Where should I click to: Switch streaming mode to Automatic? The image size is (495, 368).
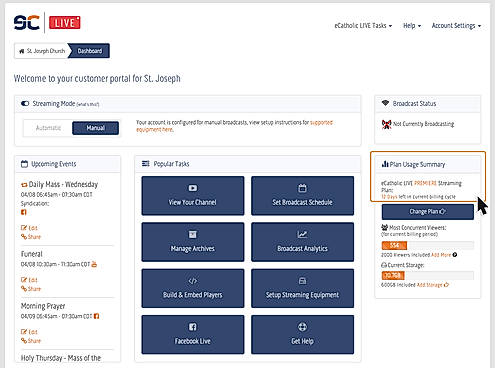(x=48, y=128)
